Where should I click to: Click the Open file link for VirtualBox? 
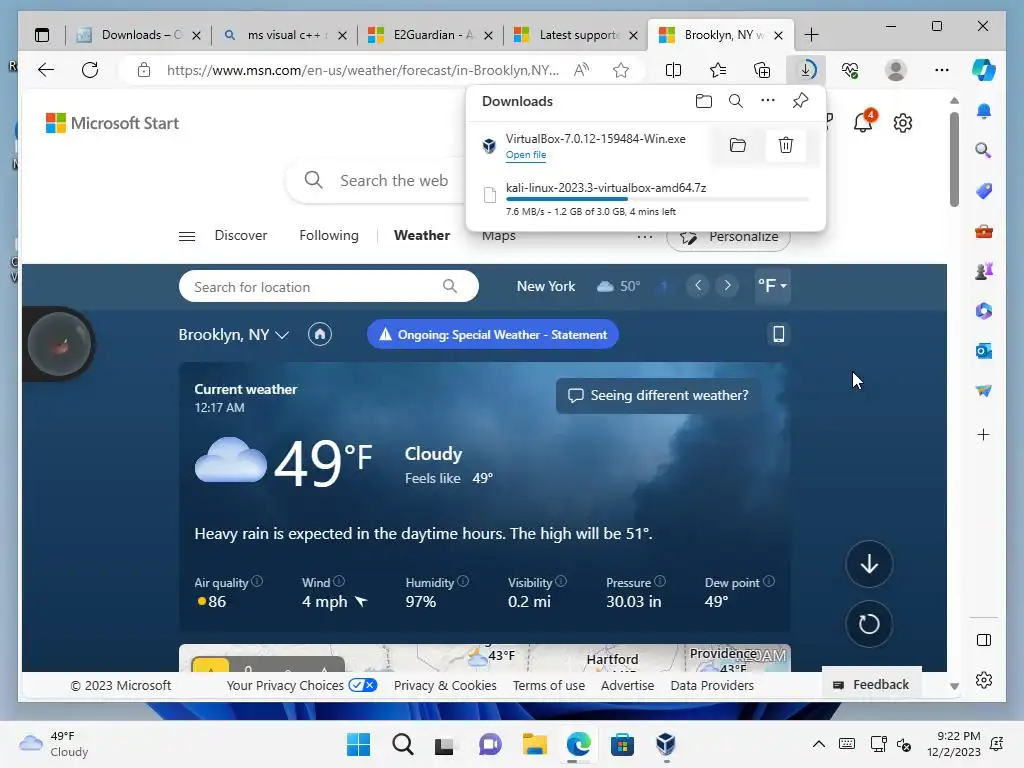pos(526,155)
